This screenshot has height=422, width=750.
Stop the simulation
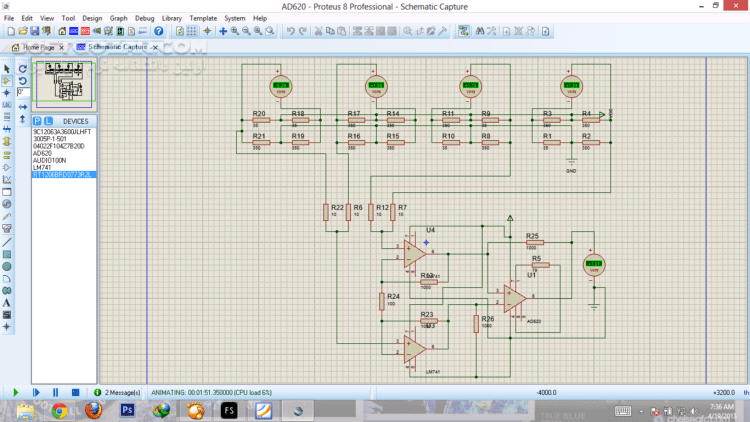coord(76,393)
